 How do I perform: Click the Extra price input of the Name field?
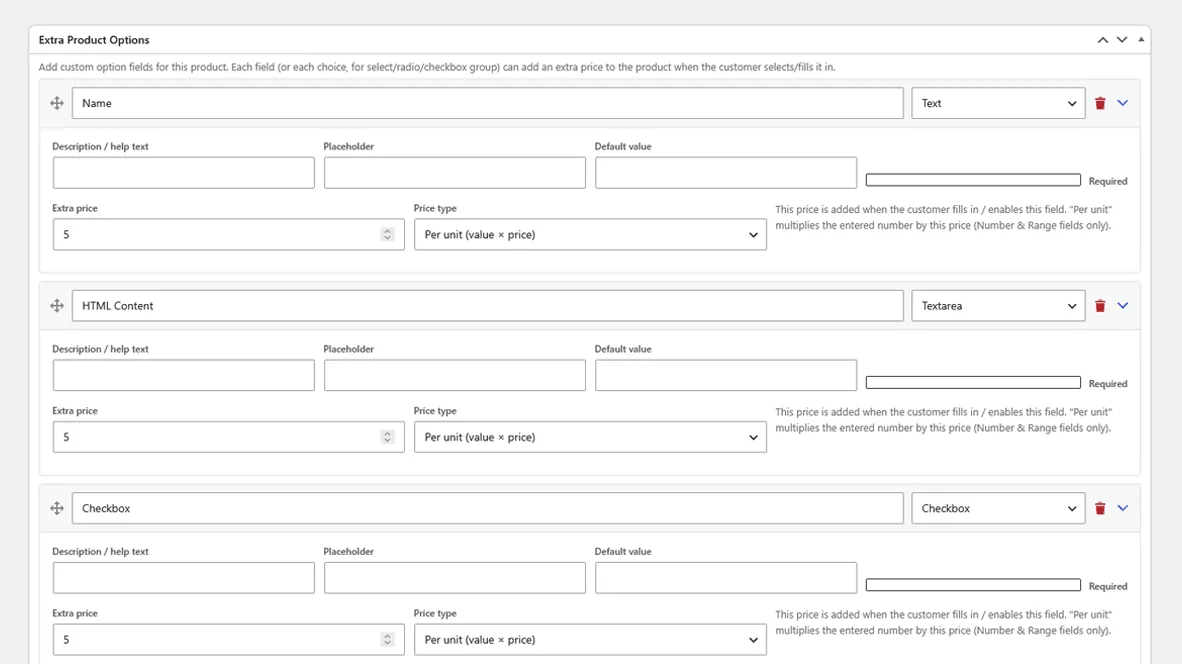[x=228, y=234]
